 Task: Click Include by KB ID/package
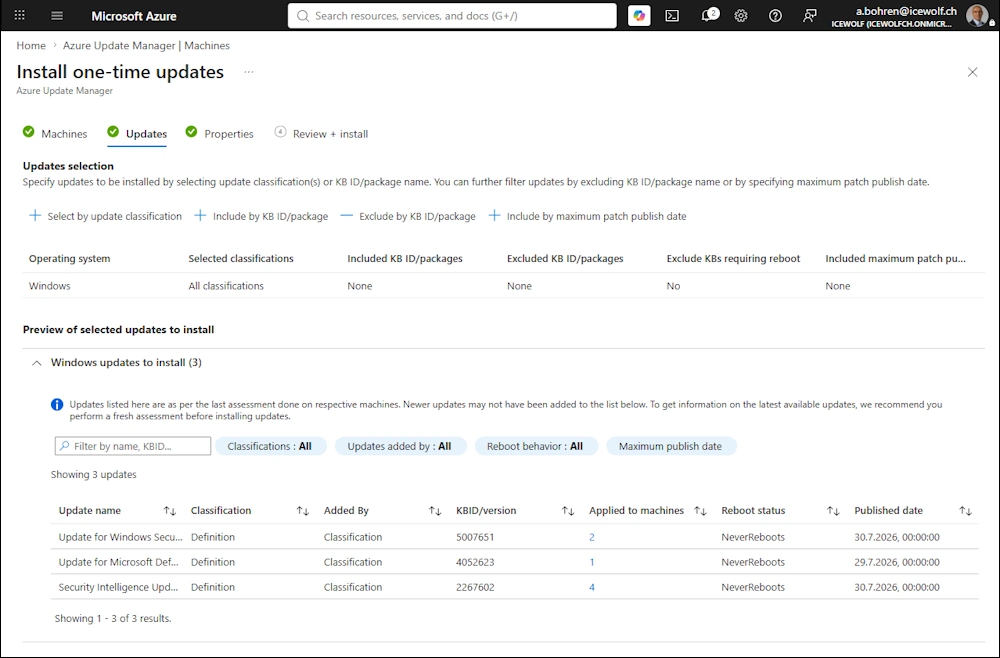[x=261, y=216]
